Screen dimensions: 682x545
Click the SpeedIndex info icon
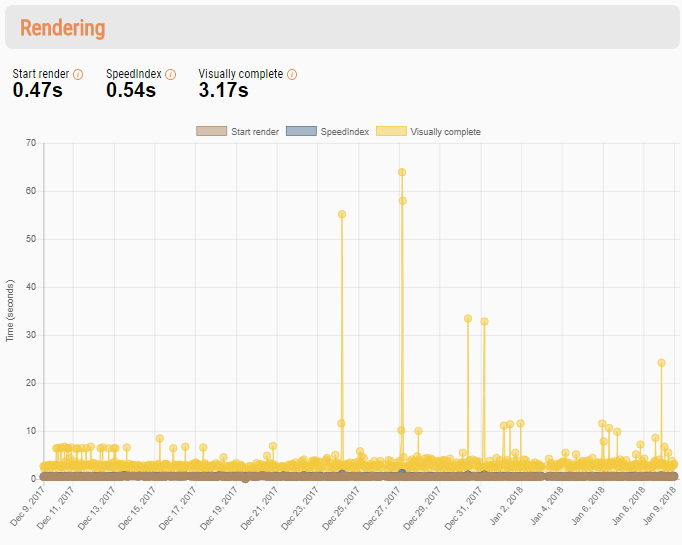pos(170,74)
